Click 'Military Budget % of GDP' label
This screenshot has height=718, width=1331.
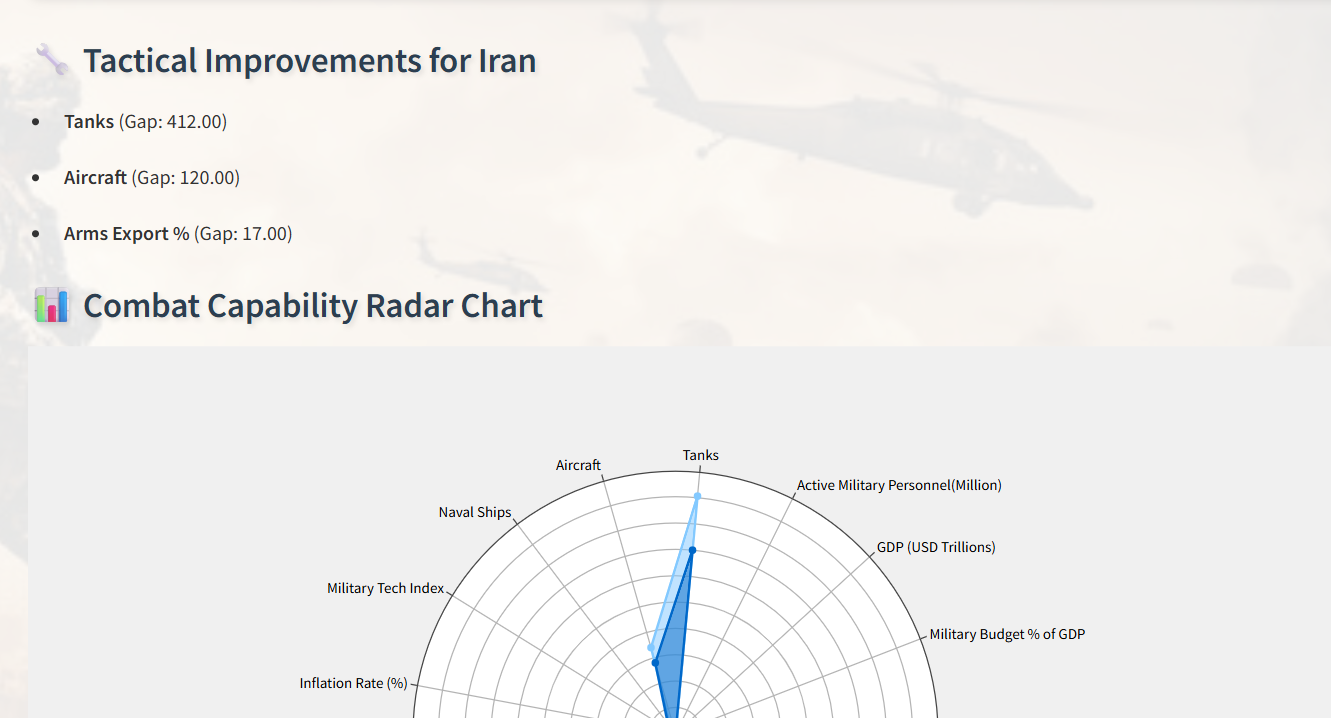(x=1007, y=634)
